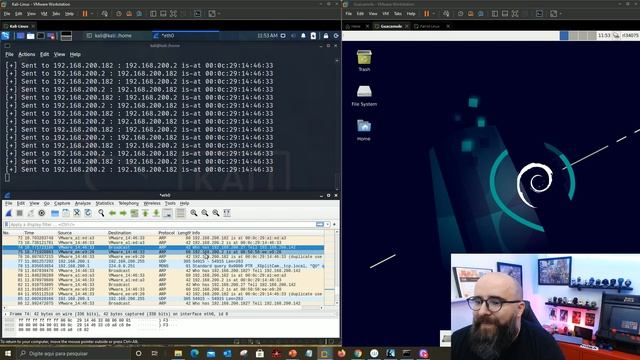Viewport: 640px width, 360px height.
Task: Go forward with the green right arrow in Wireshark
Action: pyautogui.click(x=123, y=213)
